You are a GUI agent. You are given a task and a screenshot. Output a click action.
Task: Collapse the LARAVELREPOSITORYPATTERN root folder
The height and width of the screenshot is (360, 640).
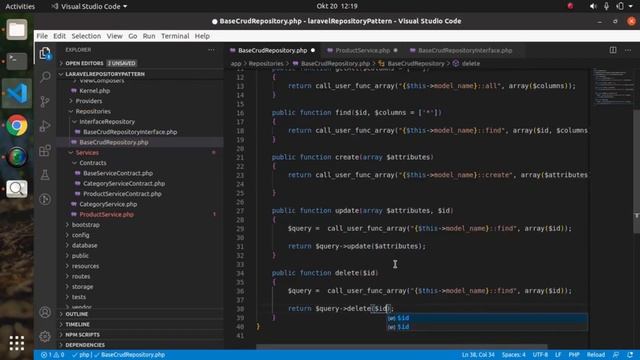coord(105,74)
